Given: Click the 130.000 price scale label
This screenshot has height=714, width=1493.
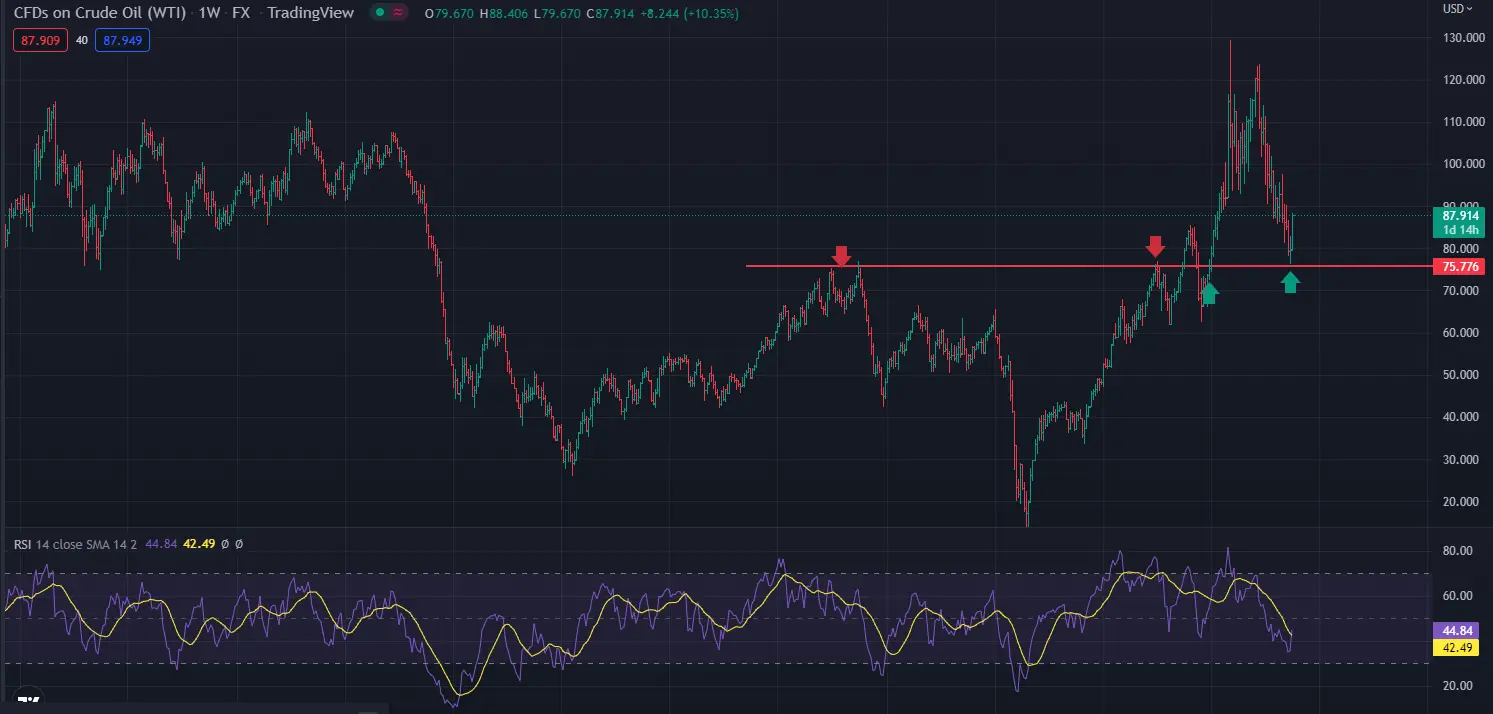Looking at the screenshot, I should pos(1459,38).
